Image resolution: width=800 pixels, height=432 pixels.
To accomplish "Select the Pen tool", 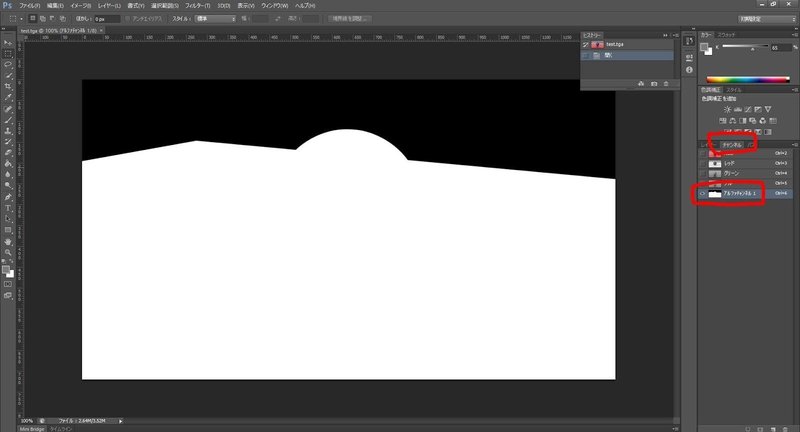I will click(8, 197).
